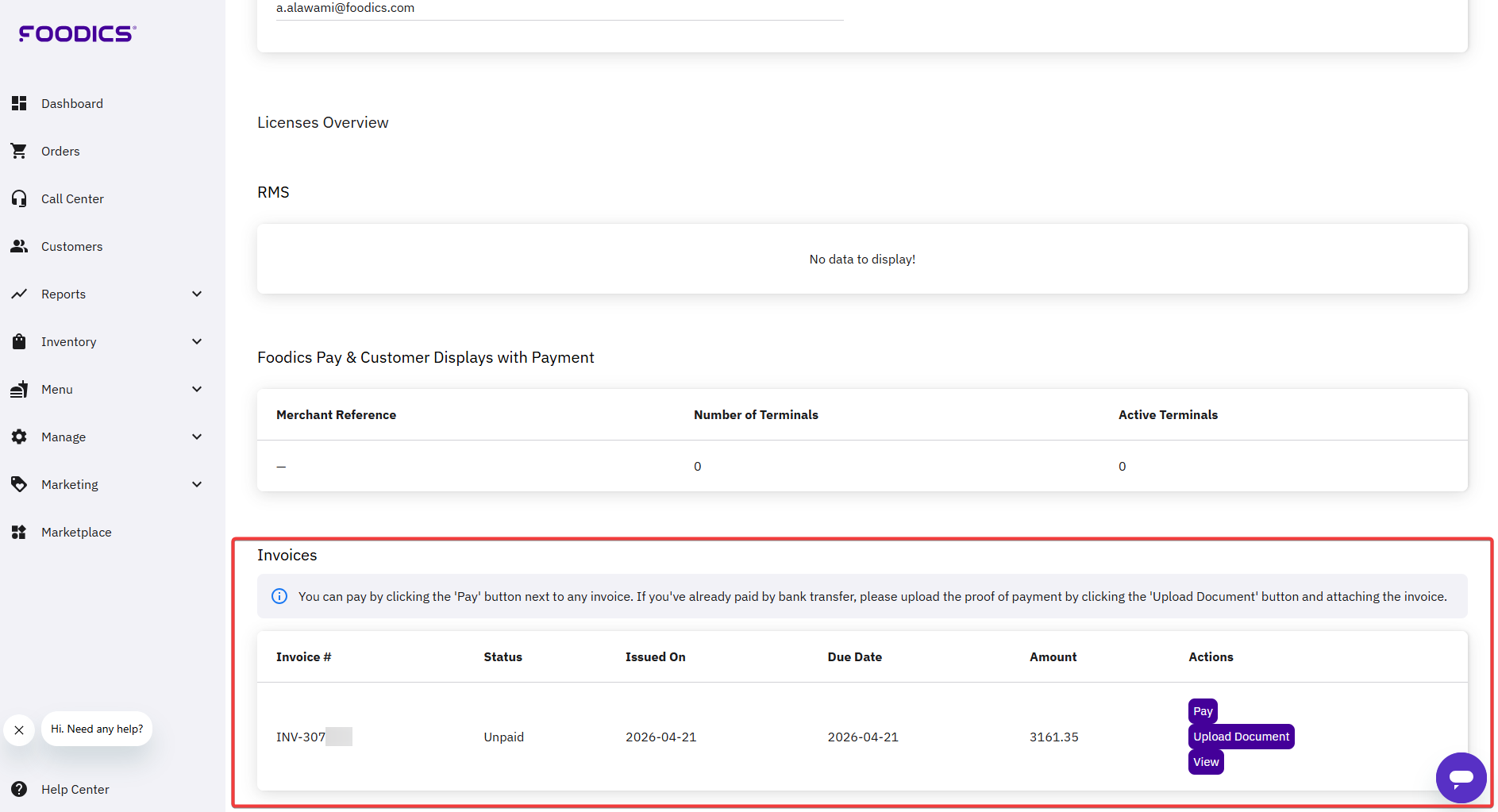Click the Unpaid status cell

504,737
